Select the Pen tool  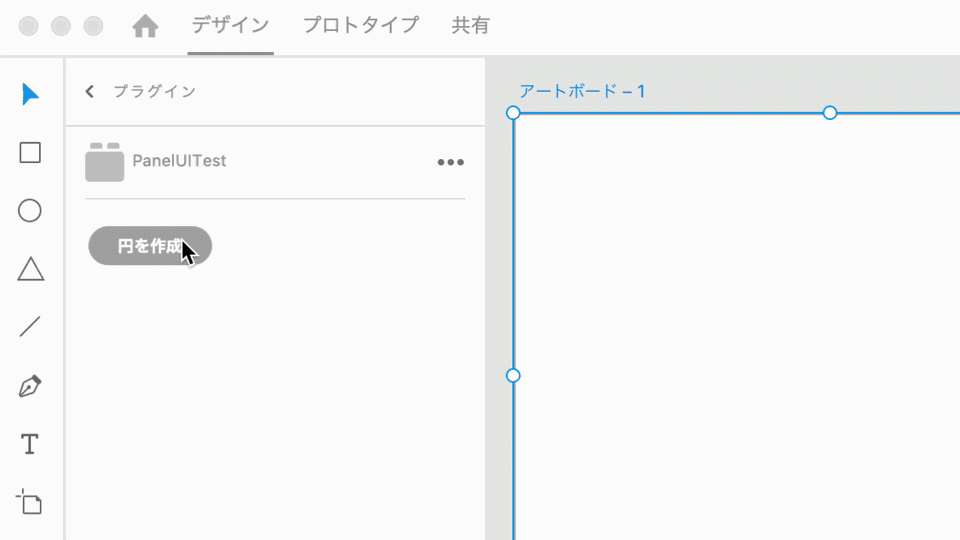30,386
